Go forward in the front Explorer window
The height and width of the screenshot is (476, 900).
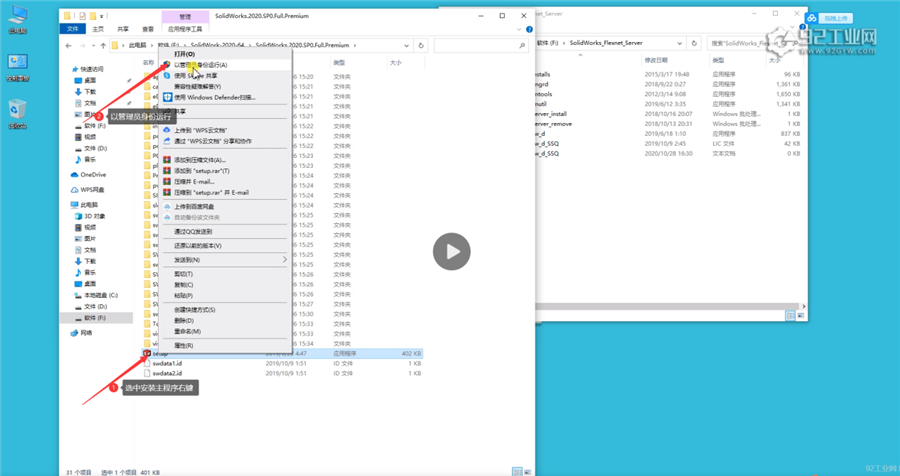tap(83, 45)
